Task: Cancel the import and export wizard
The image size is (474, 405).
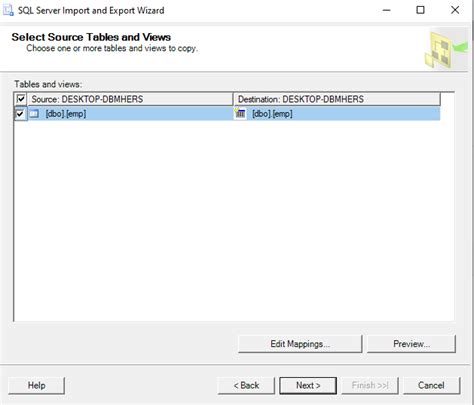Action: (x=431, y=386)
